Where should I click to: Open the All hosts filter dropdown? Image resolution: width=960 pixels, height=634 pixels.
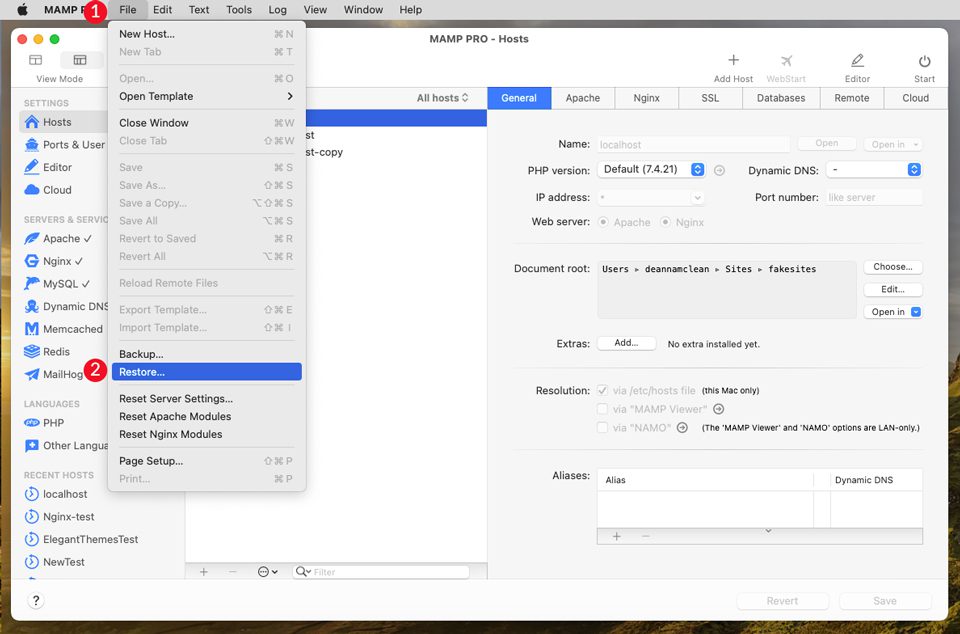tap(443, 98)
